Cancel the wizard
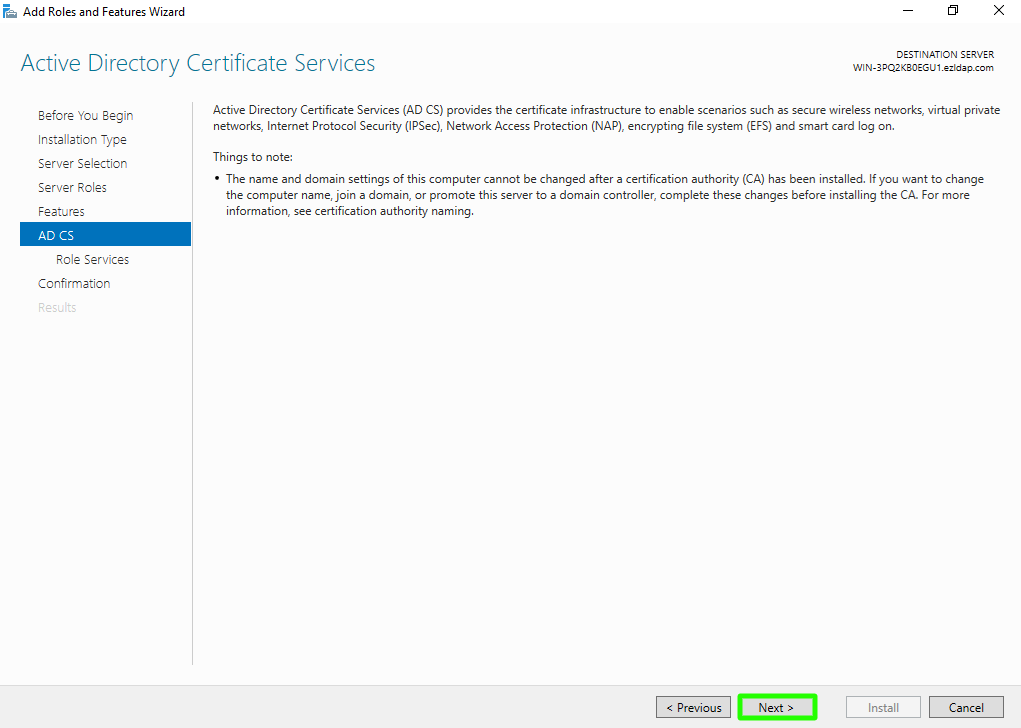 [966, 708]
